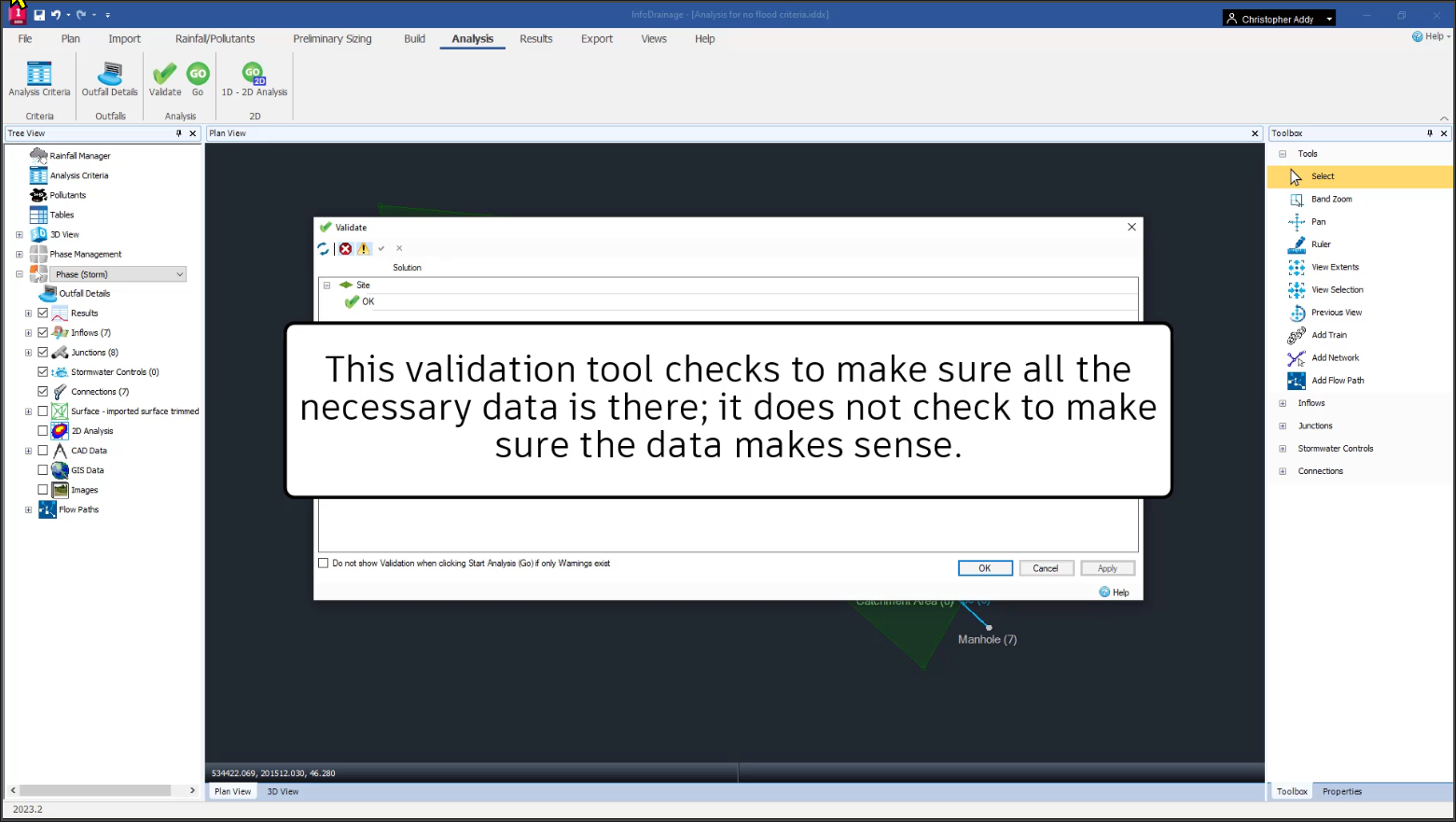
Task: Open Analysis Criteria in the ribbon
Action: coord(39,79)
